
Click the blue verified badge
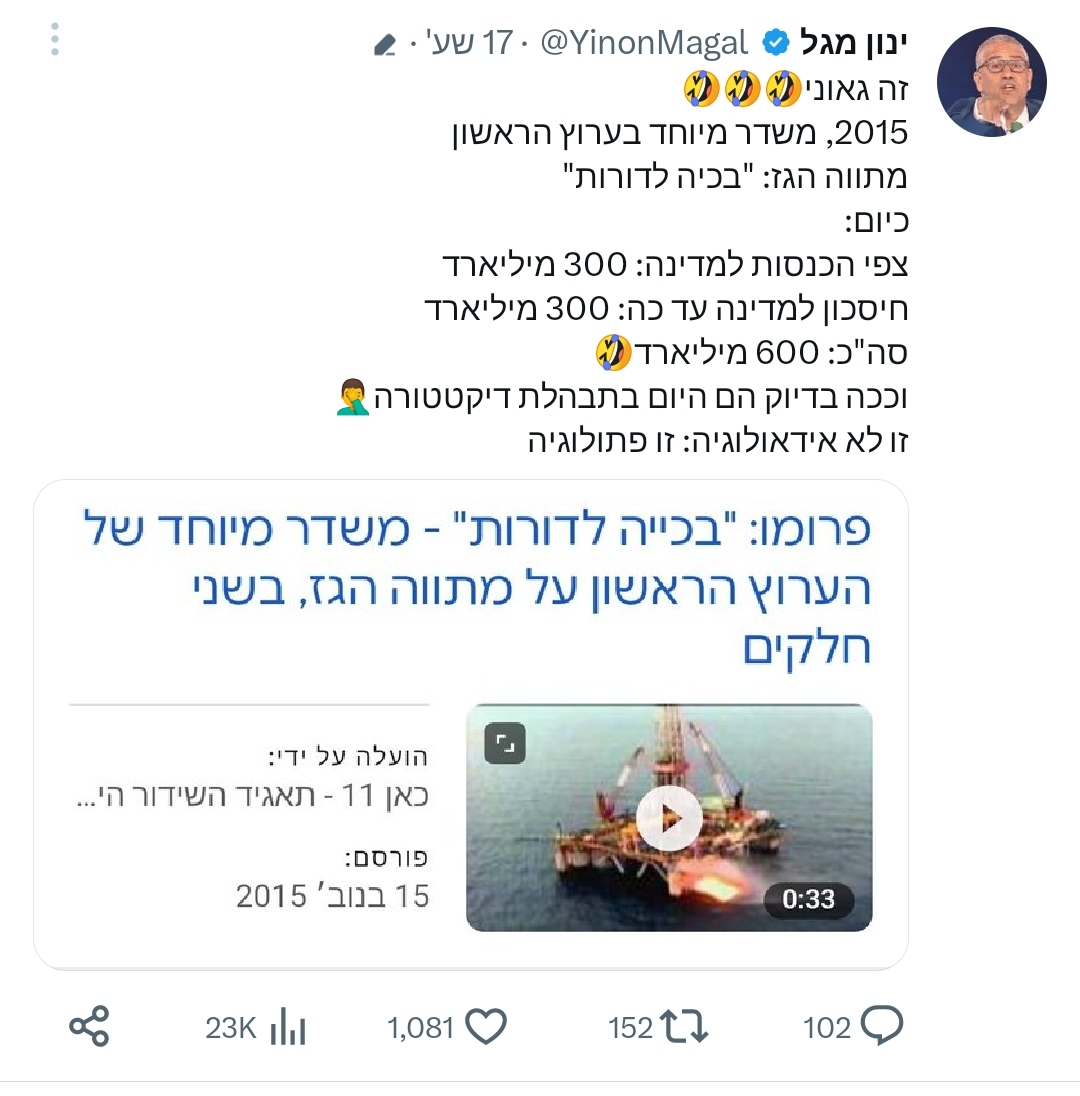775,43
